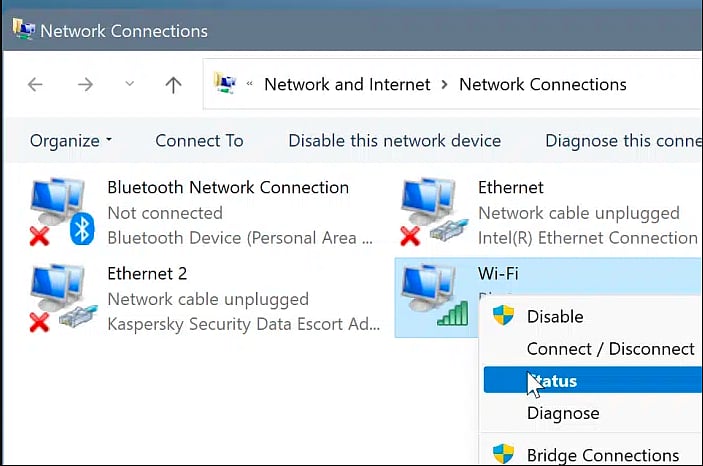This screenshot has height=466, width=703.
Task: Click the Connect To toolbar button
Action: coord(199,141)
